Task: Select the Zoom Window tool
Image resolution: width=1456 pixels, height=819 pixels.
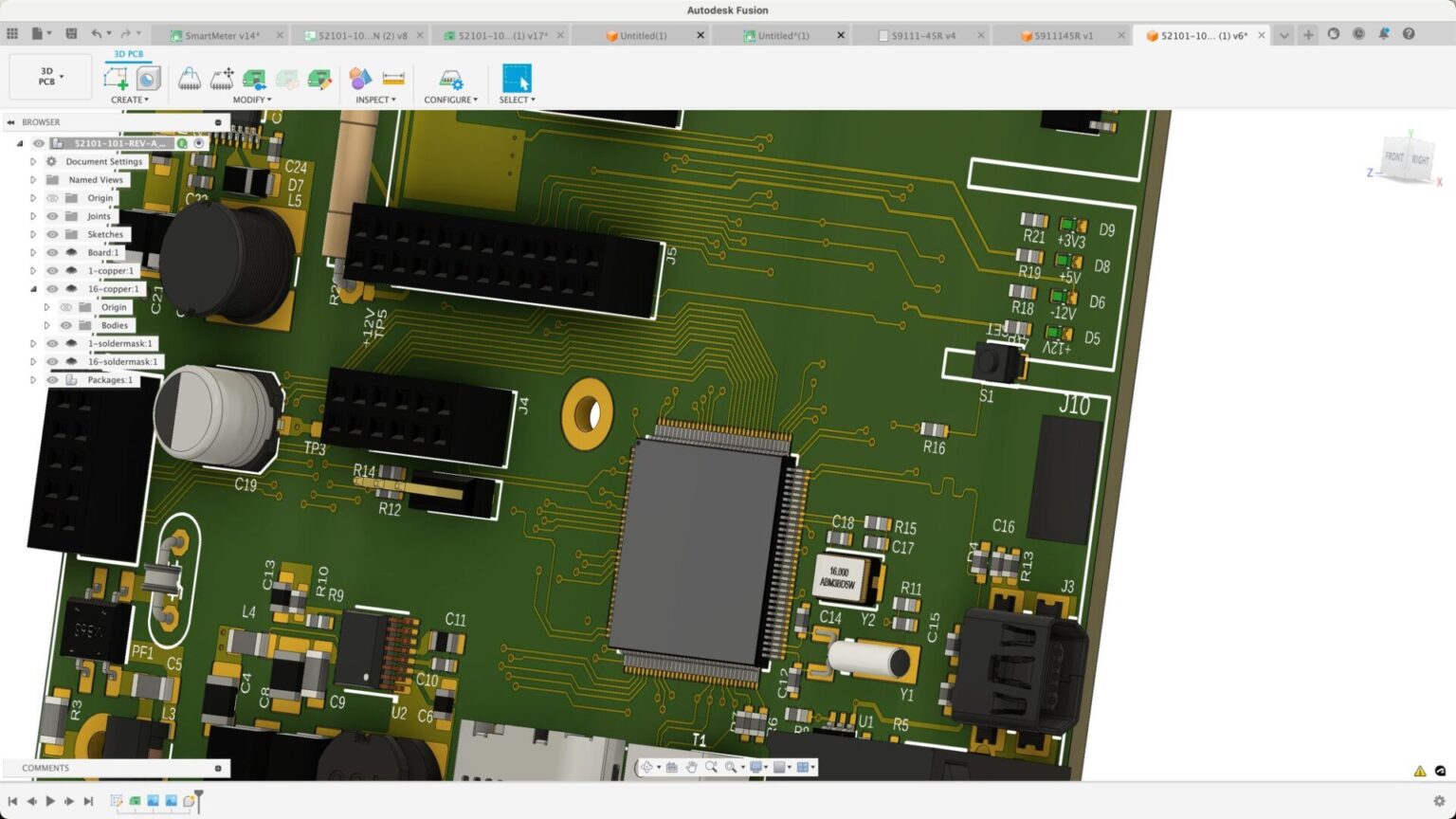Action: 730,767
